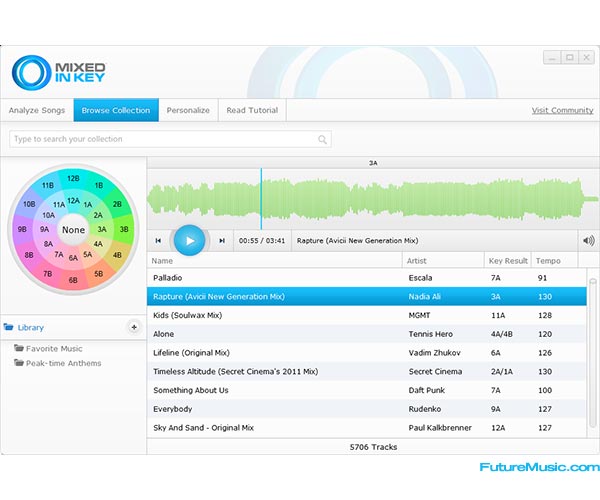Select key 12B on Camelot wheel

tap(73, 178)
